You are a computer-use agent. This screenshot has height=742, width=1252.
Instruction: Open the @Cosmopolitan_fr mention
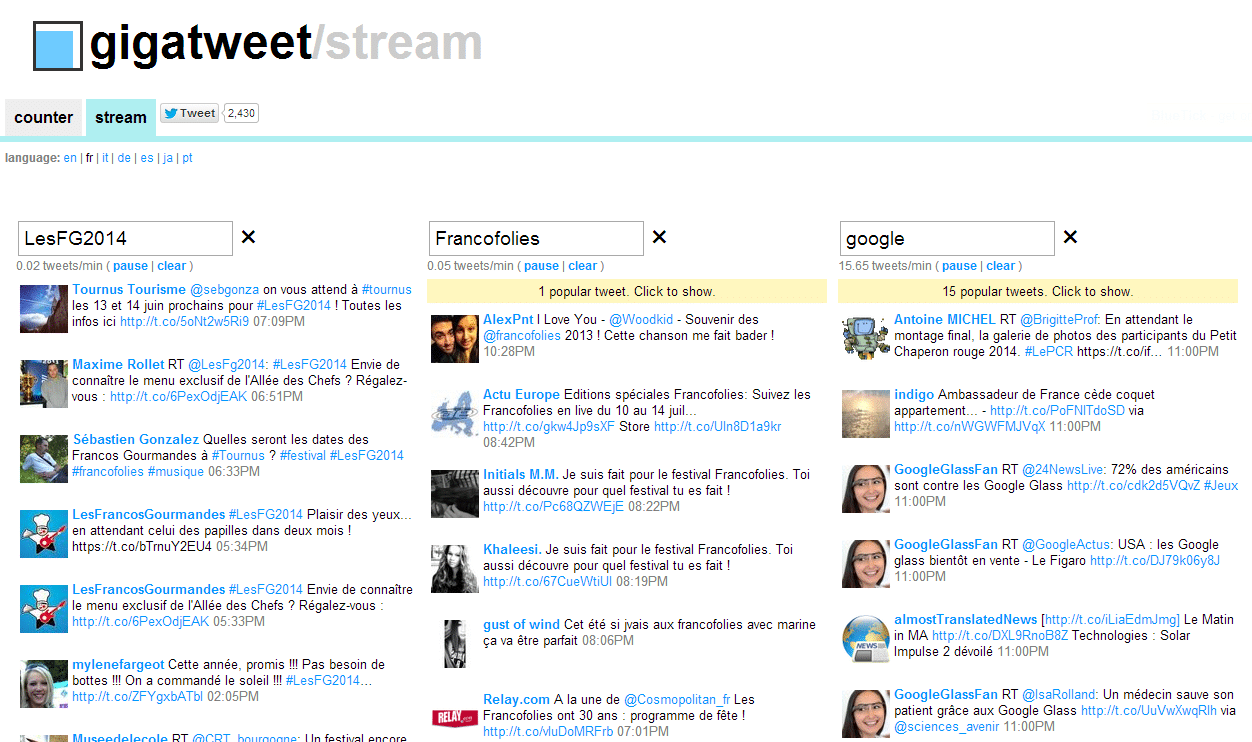coord(677,699)
